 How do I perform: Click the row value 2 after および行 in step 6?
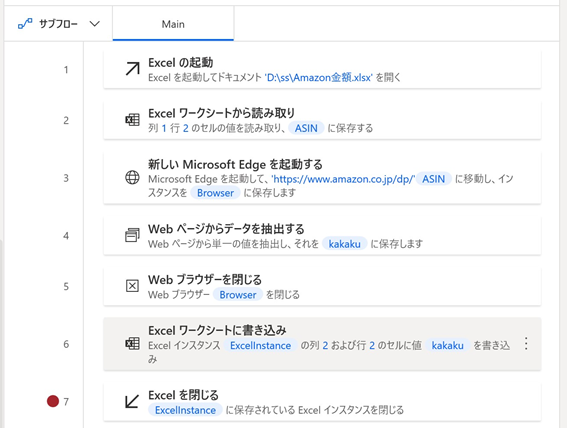tap(372, 346)
